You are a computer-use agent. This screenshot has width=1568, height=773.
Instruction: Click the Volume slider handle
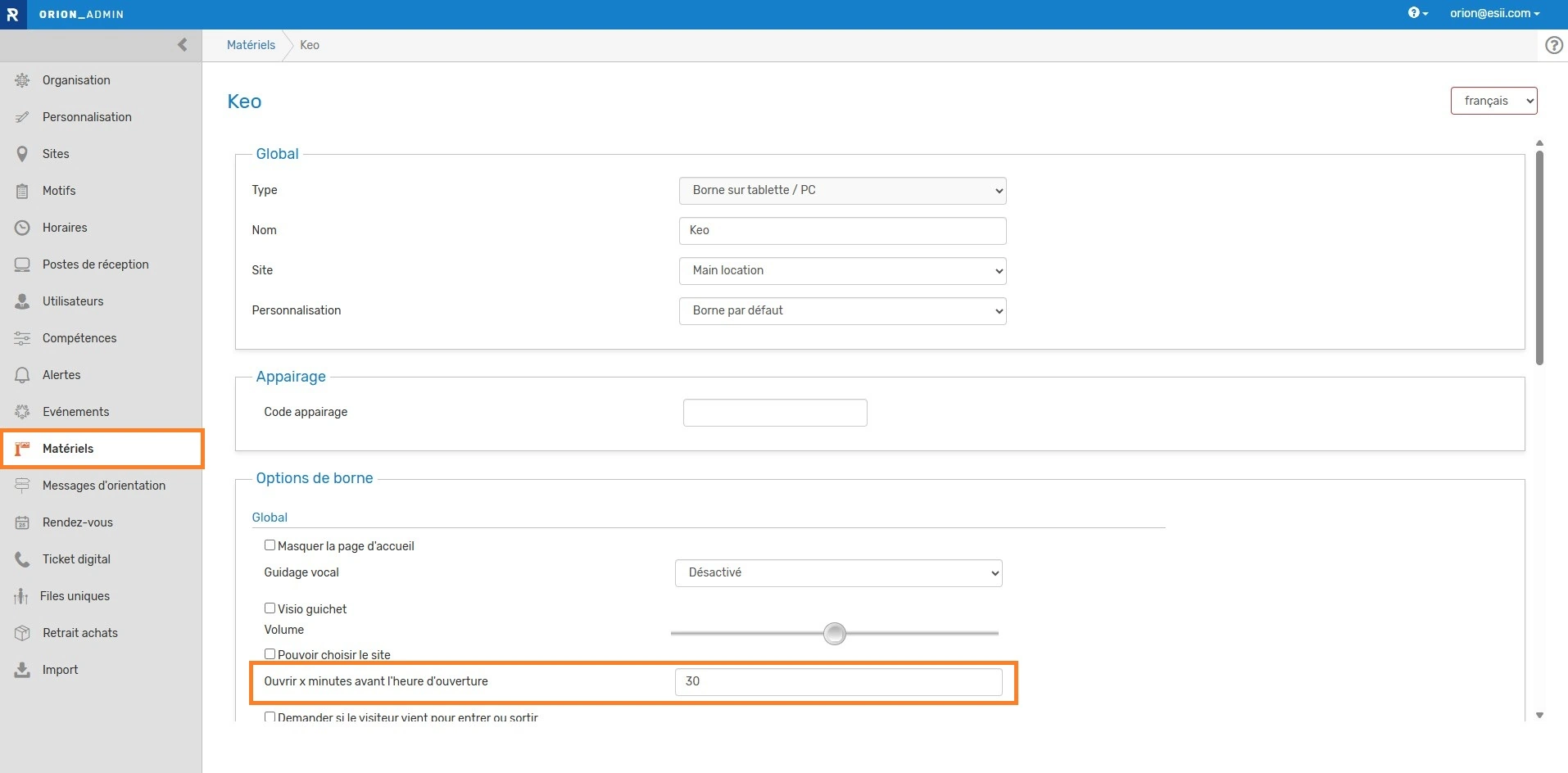(x=834, y=634)
